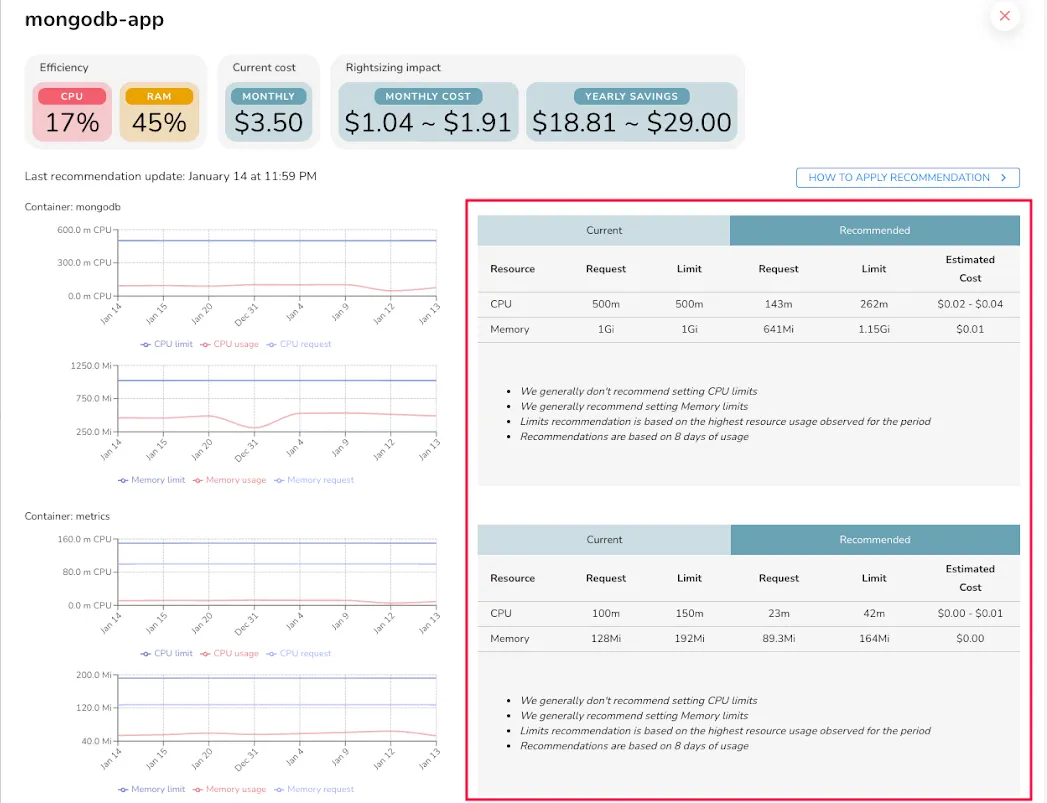
Task: Click recommended CPU limit value 42m
Action: (874, 613)
